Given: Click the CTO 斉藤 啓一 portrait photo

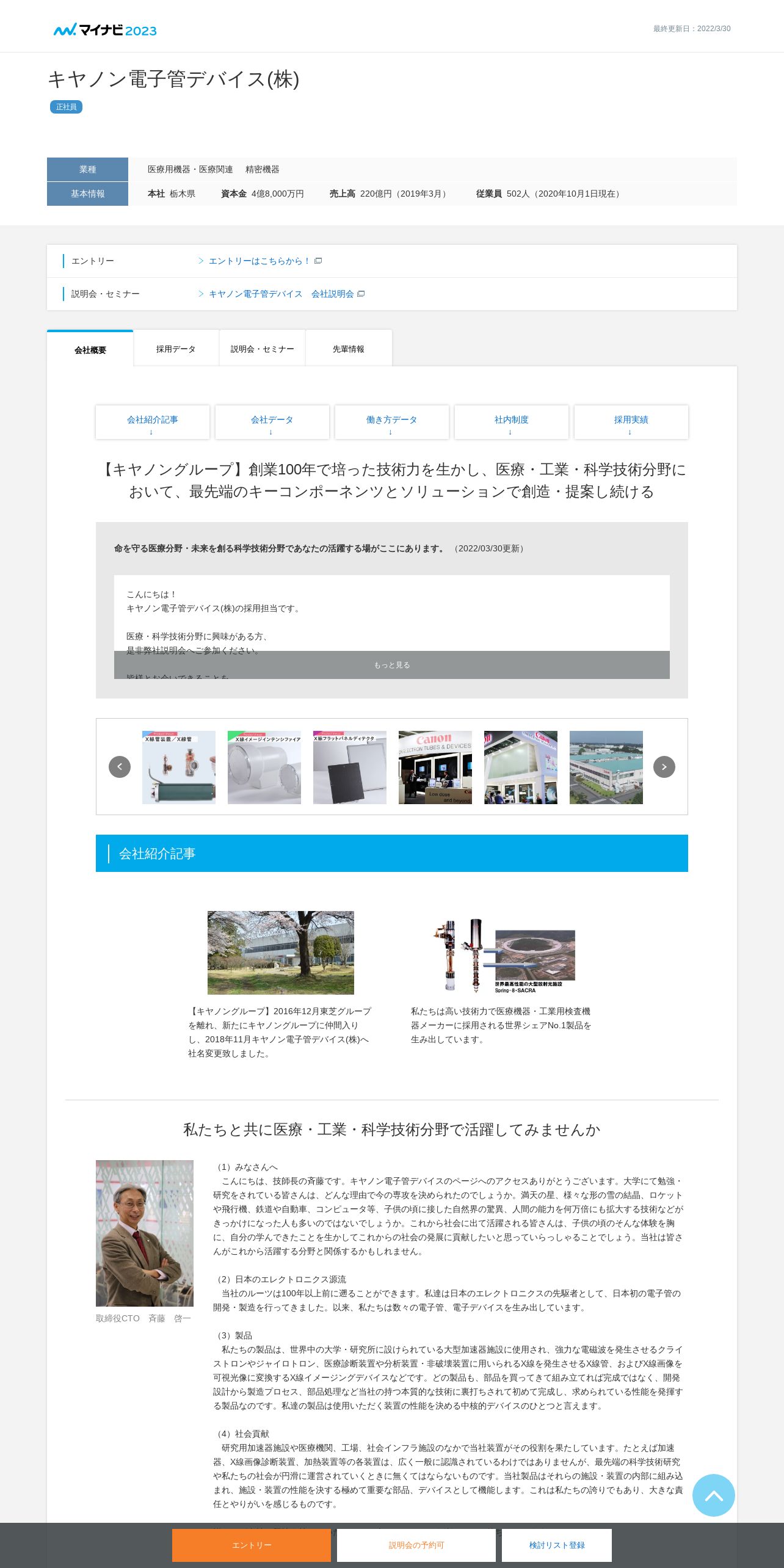Looking at the screenshot, I should (145, 1233).
